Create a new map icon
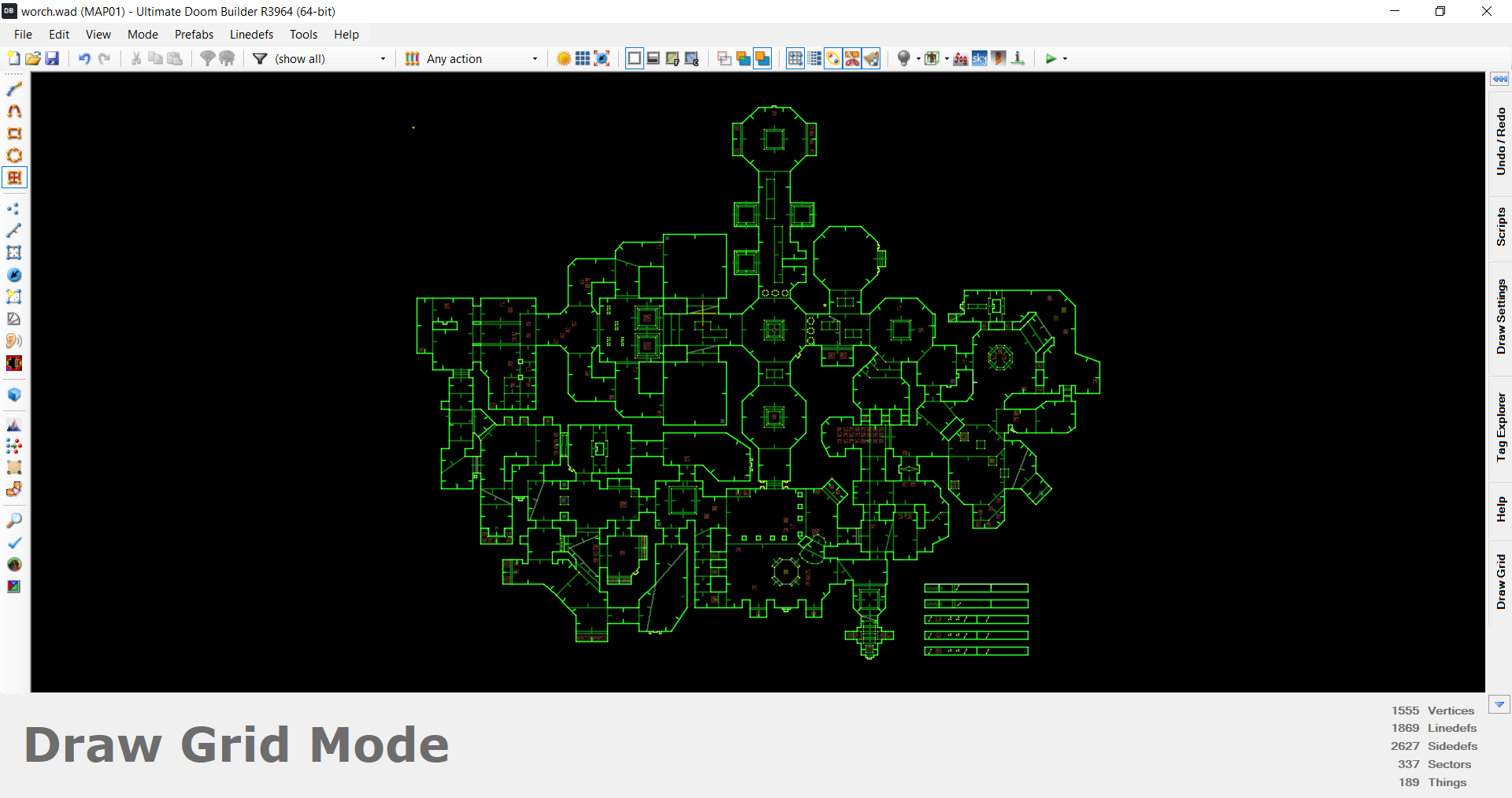The image size is (1512, 798). click(13, 58)
